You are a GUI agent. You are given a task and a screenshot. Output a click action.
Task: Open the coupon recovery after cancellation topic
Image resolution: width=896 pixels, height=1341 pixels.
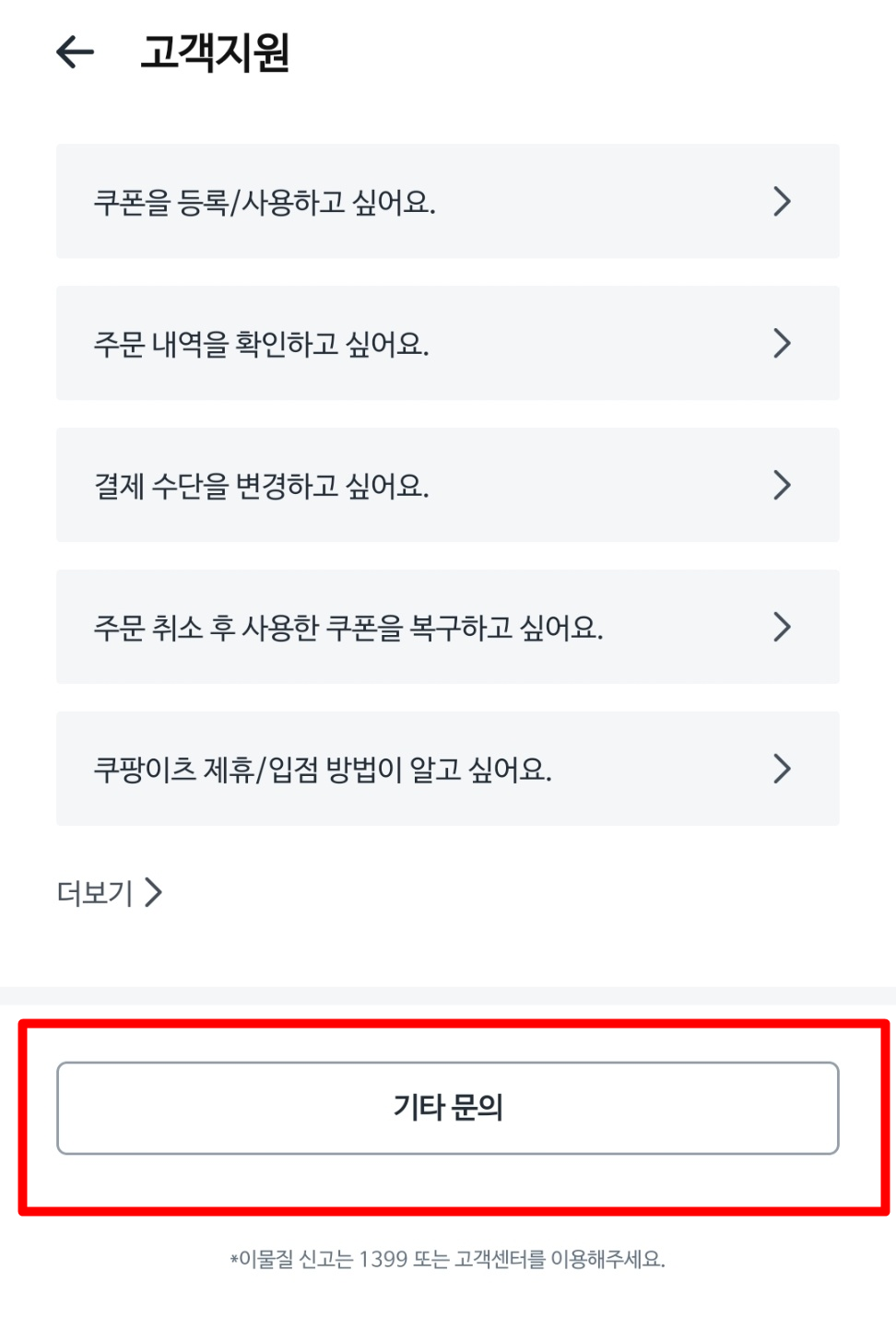pyautogui.click(x=448, y=627)
